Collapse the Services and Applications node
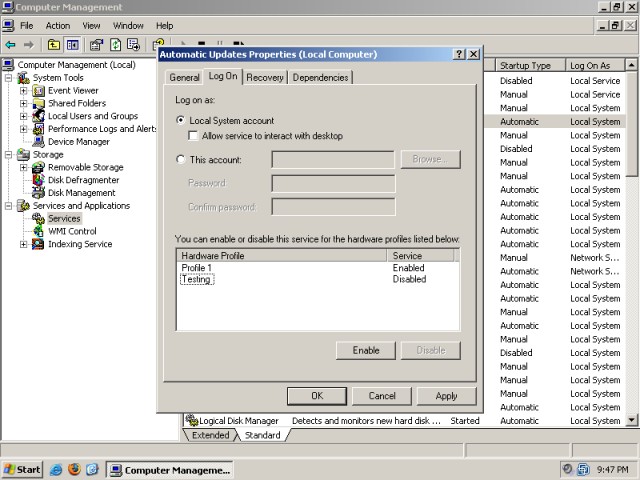The width and height of the screenshot is (640, 480). [9, 206]
